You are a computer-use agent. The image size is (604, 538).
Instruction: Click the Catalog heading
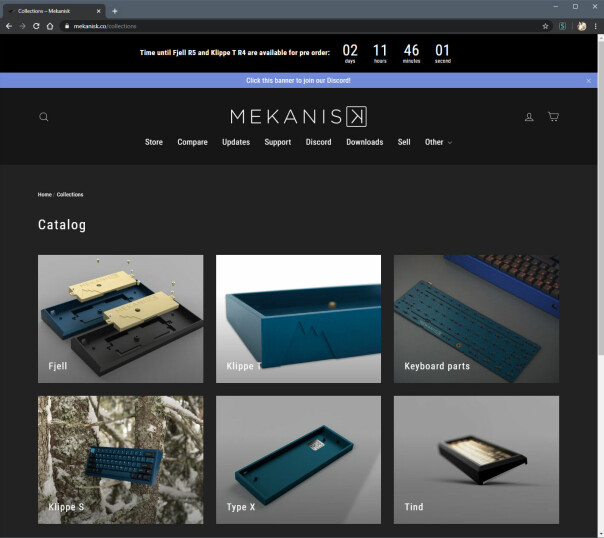62,225
